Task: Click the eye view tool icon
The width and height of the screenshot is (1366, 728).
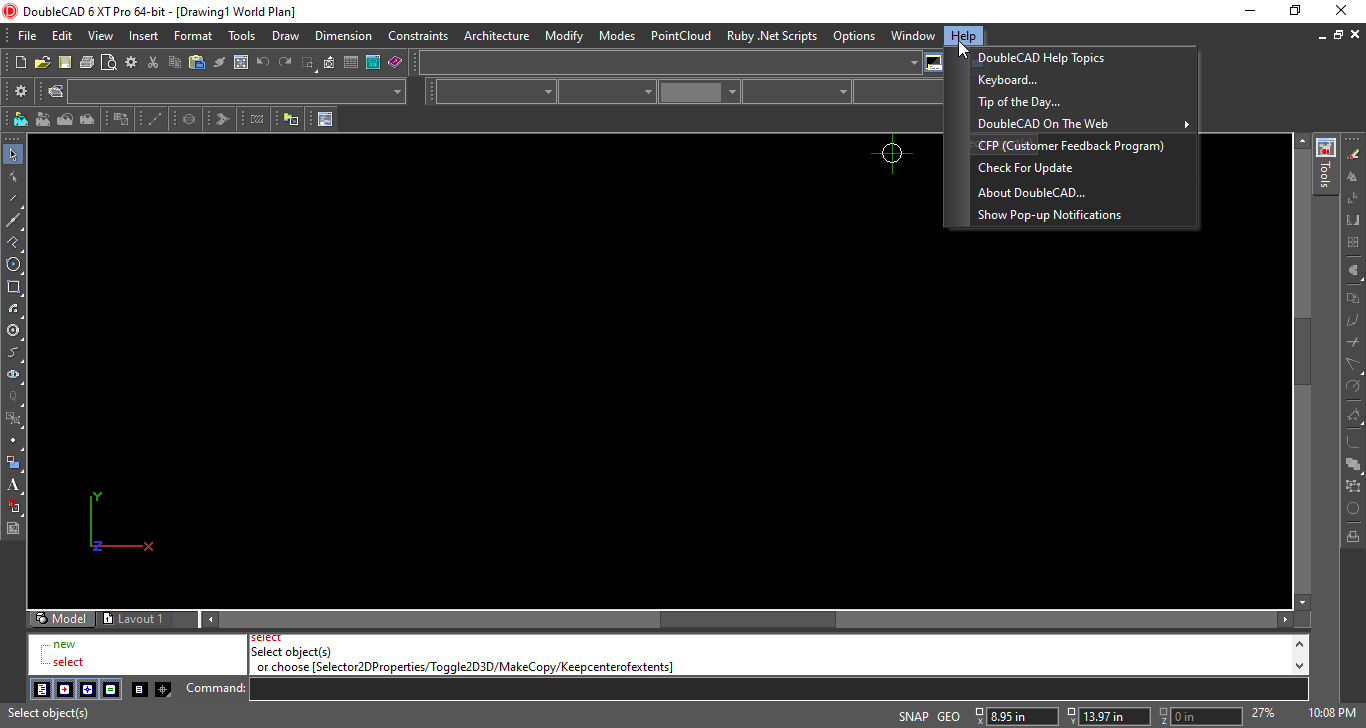Action: 13,374
